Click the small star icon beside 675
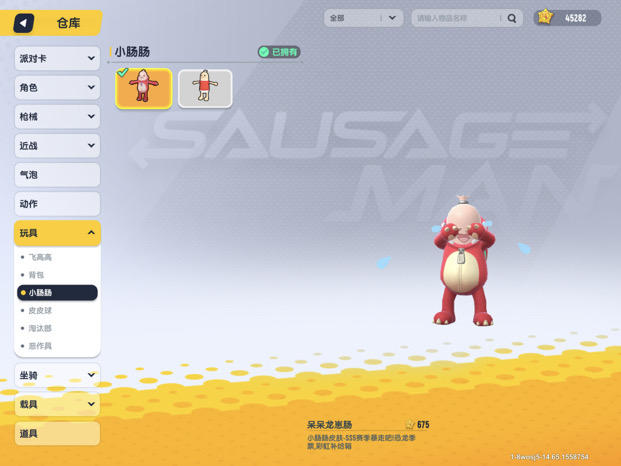The width and height of the screenshot is (621, 466). [410, 425]
